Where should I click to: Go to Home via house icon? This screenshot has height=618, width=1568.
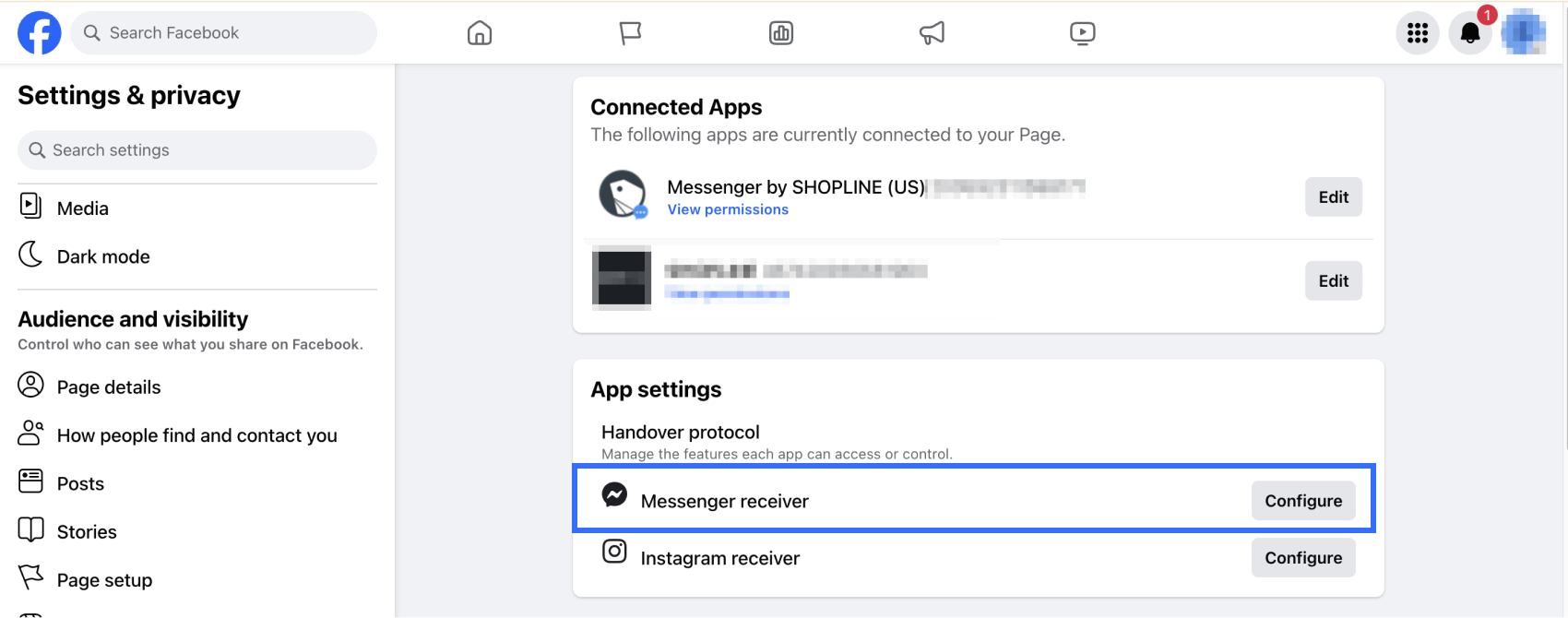pyautogui.click(x=480, y=33)
